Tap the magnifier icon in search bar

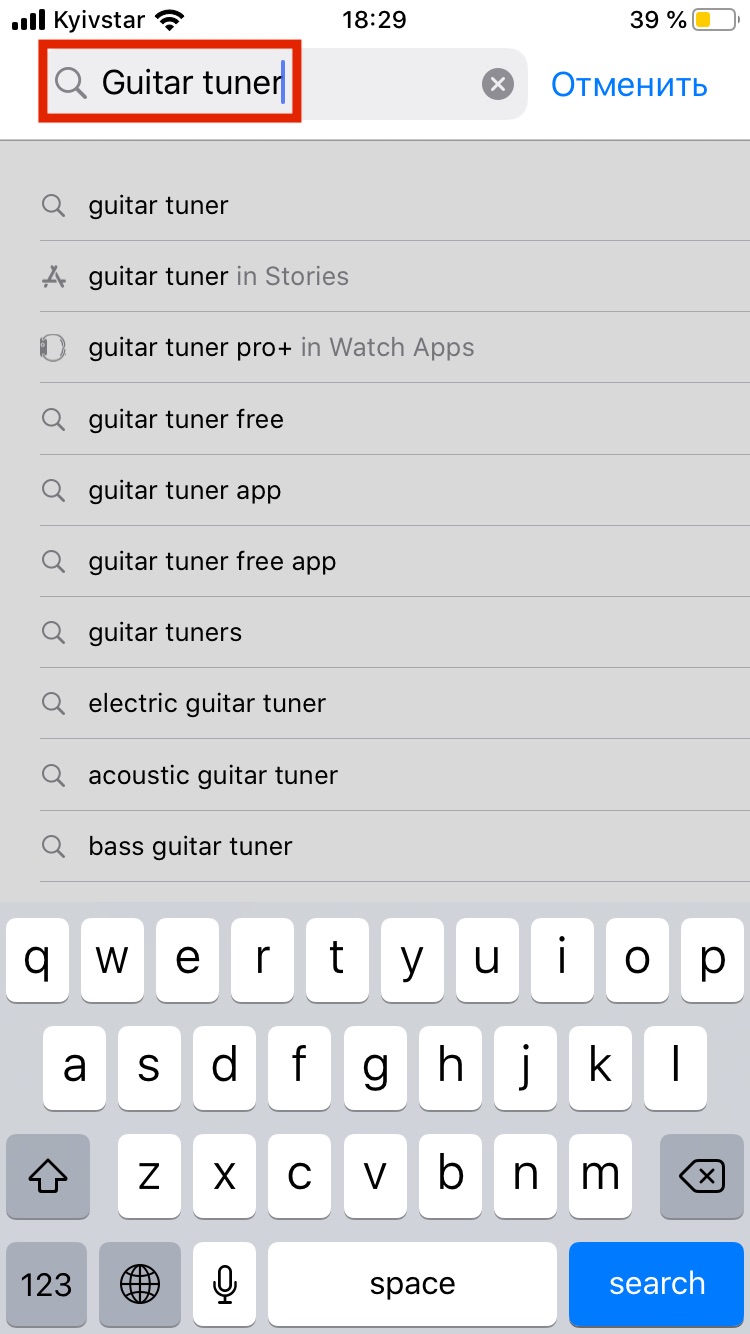pyautogui.click(x=70, y=83)
